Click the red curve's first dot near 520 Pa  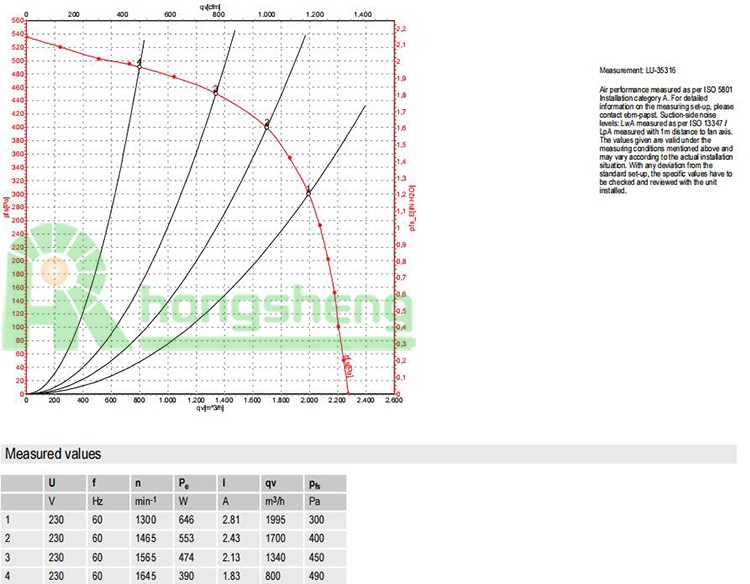(x=60, y=47)
